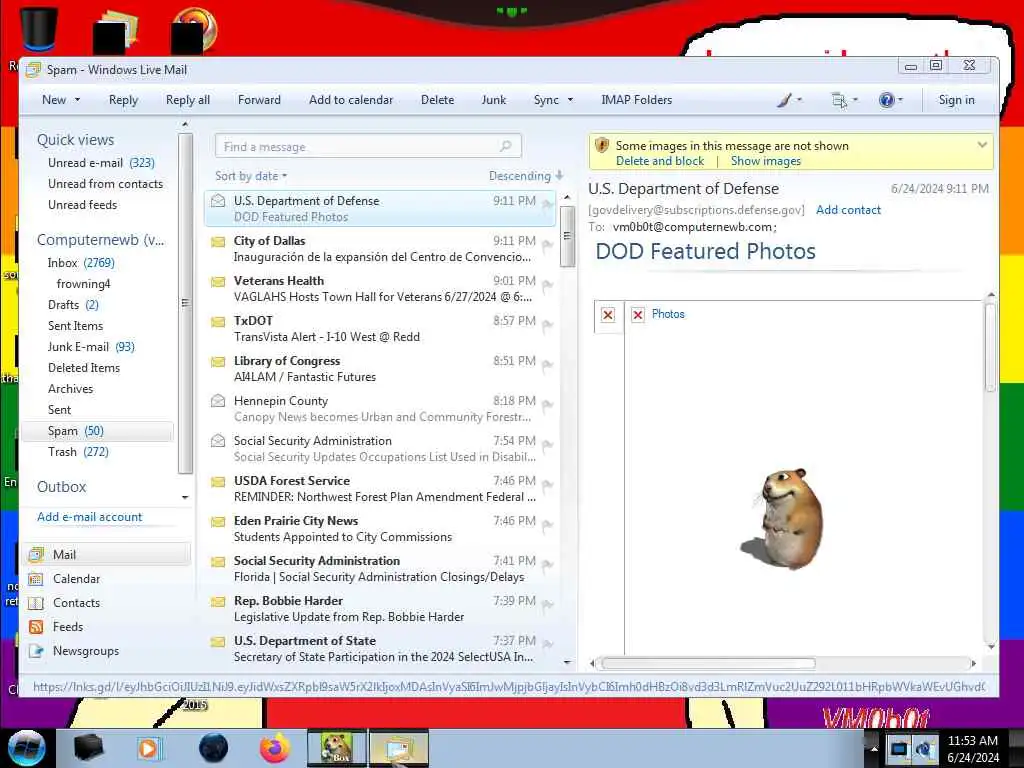Flag the City of Dallas message

point(547,246)
